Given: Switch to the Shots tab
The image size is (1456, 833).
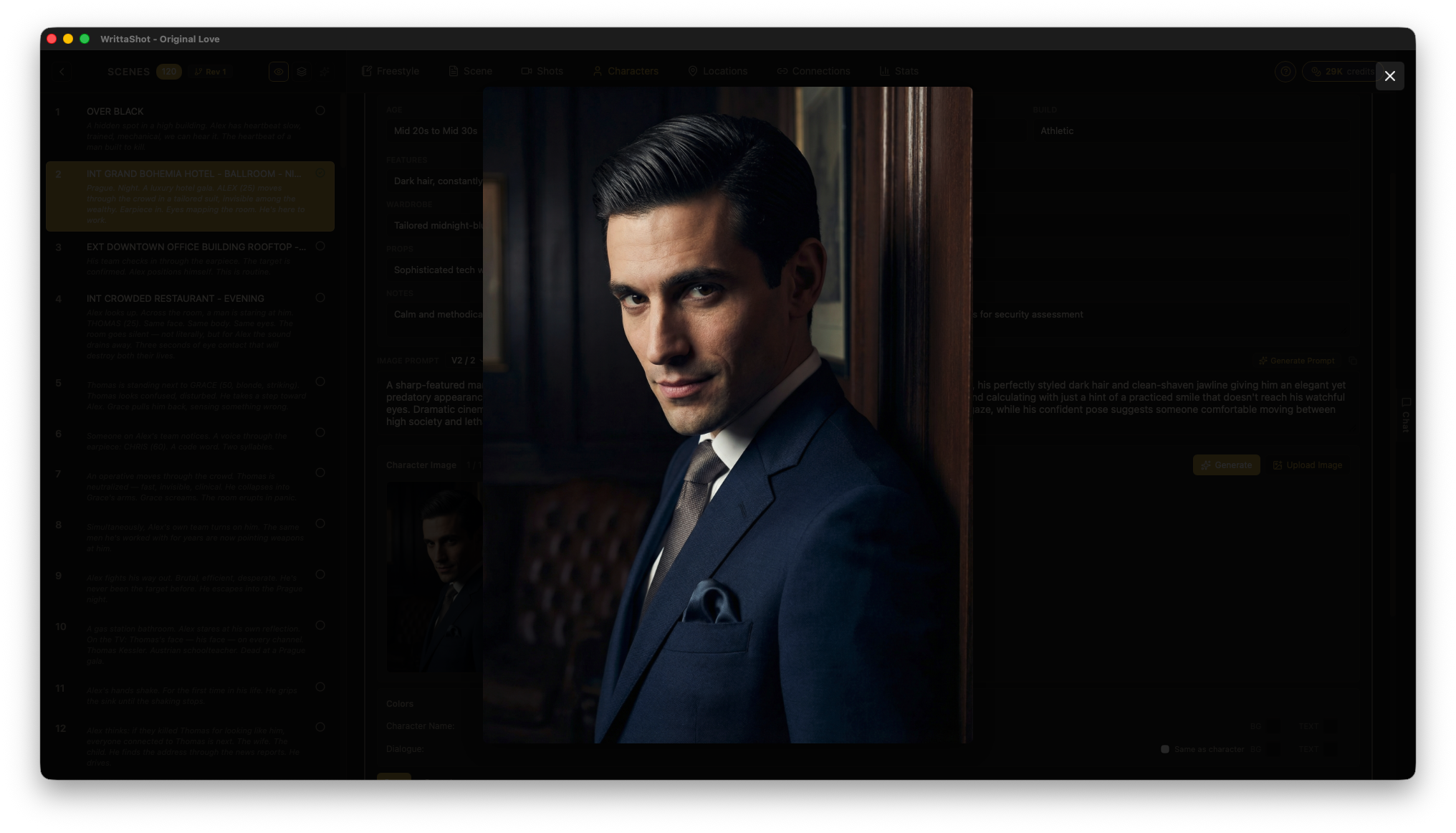Looking at the screenshot, I should coord(542,71).
